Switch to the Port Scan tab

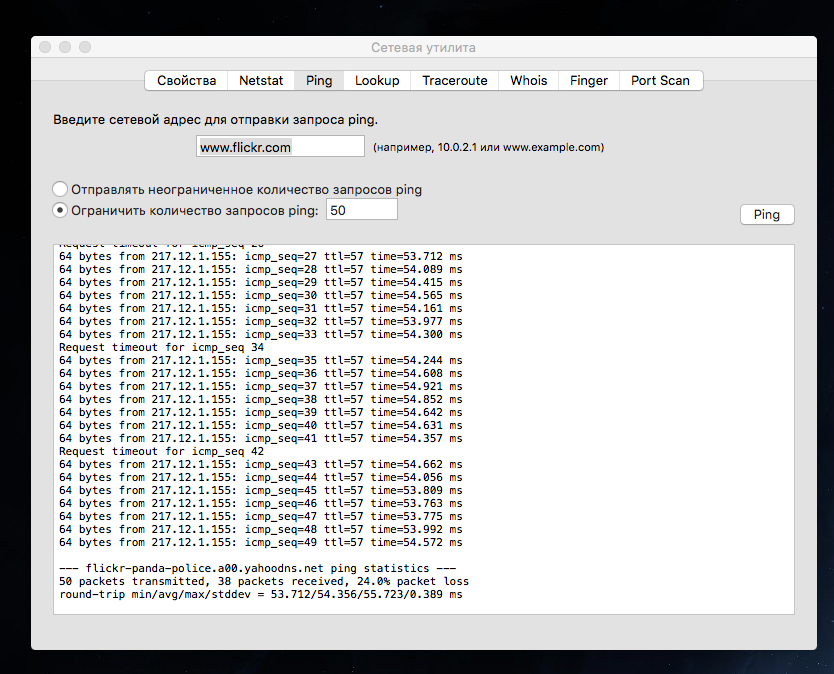[x=661, y=81]
